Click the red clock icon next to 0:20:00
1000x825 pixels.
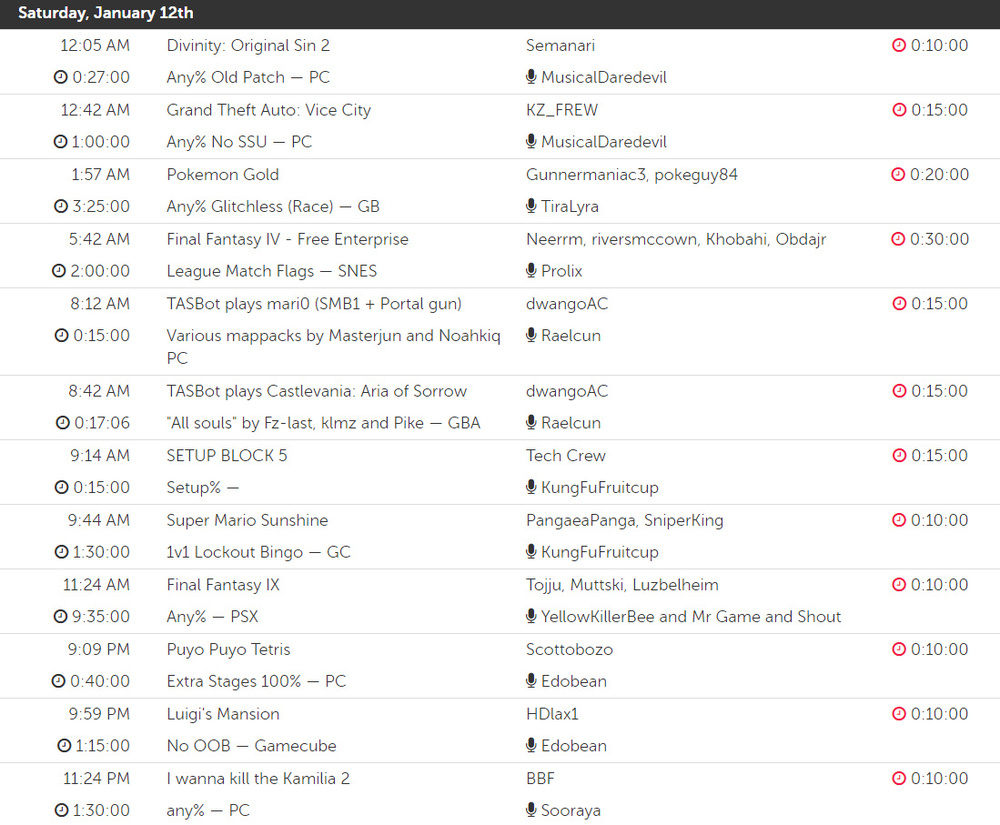tap(898, 175)
